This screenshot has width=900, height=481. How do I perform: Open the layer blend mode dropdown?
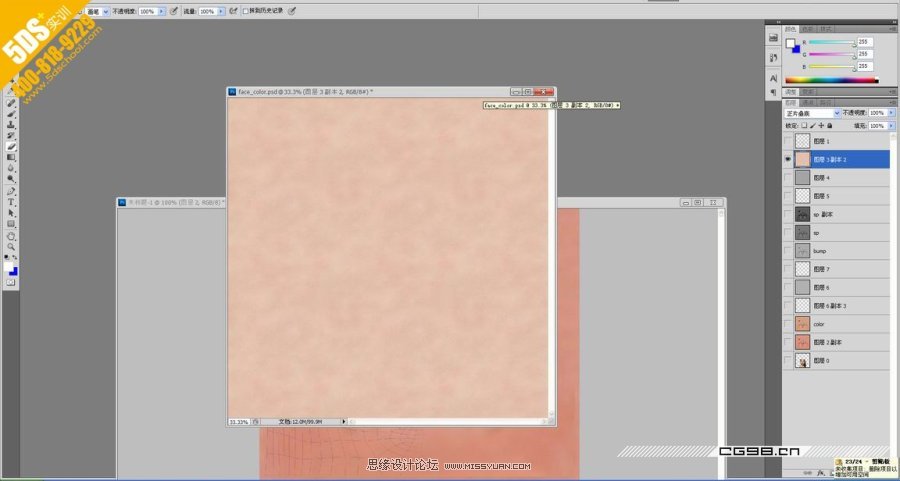point(810,113)
